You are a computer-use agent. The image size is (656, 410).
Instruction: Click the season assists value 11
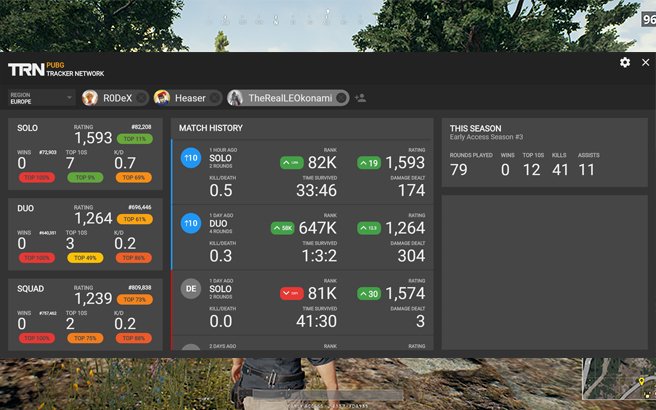click(586, 169)
